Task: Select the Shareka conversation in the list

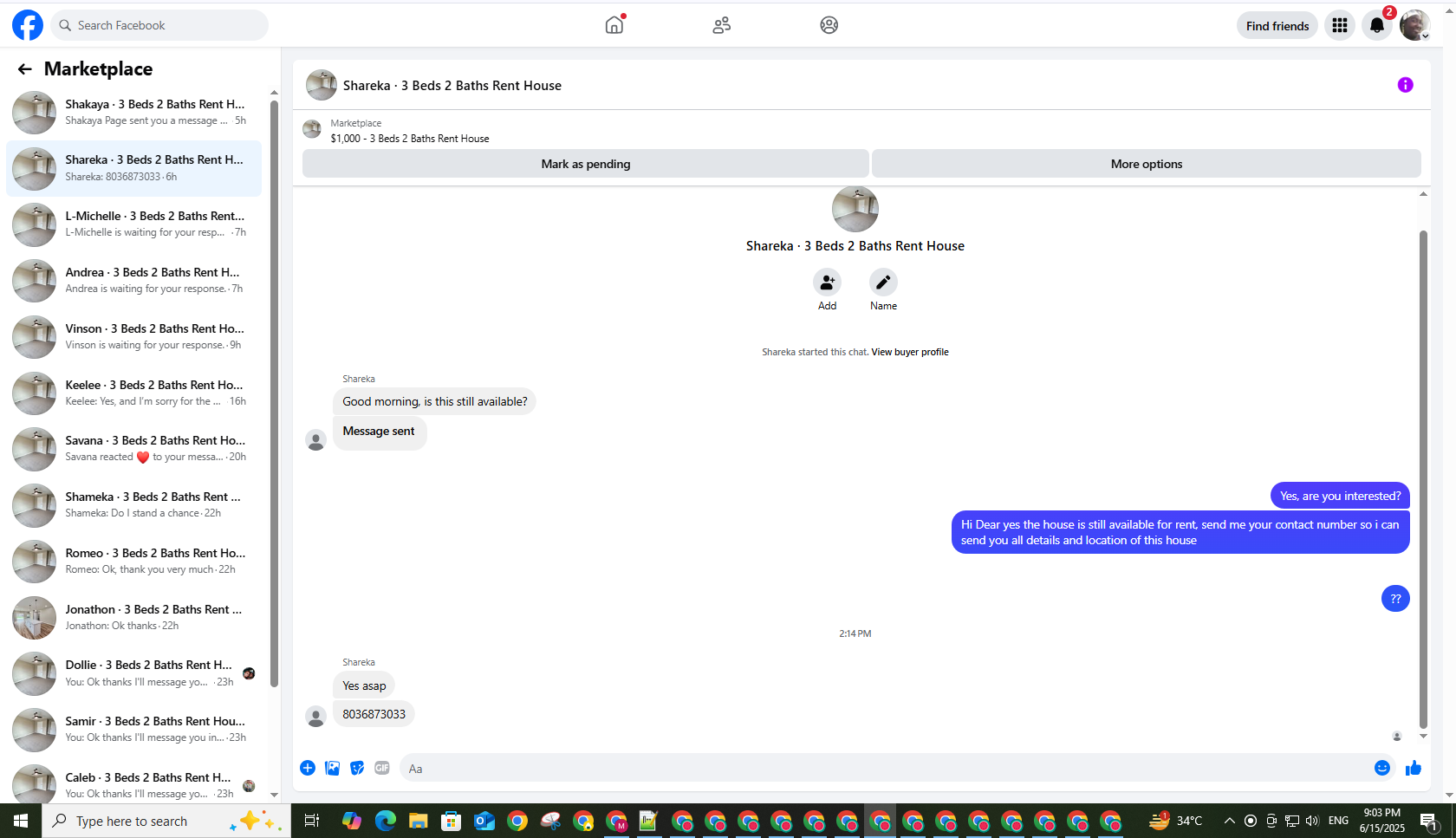Action: (x=134, y=168)
